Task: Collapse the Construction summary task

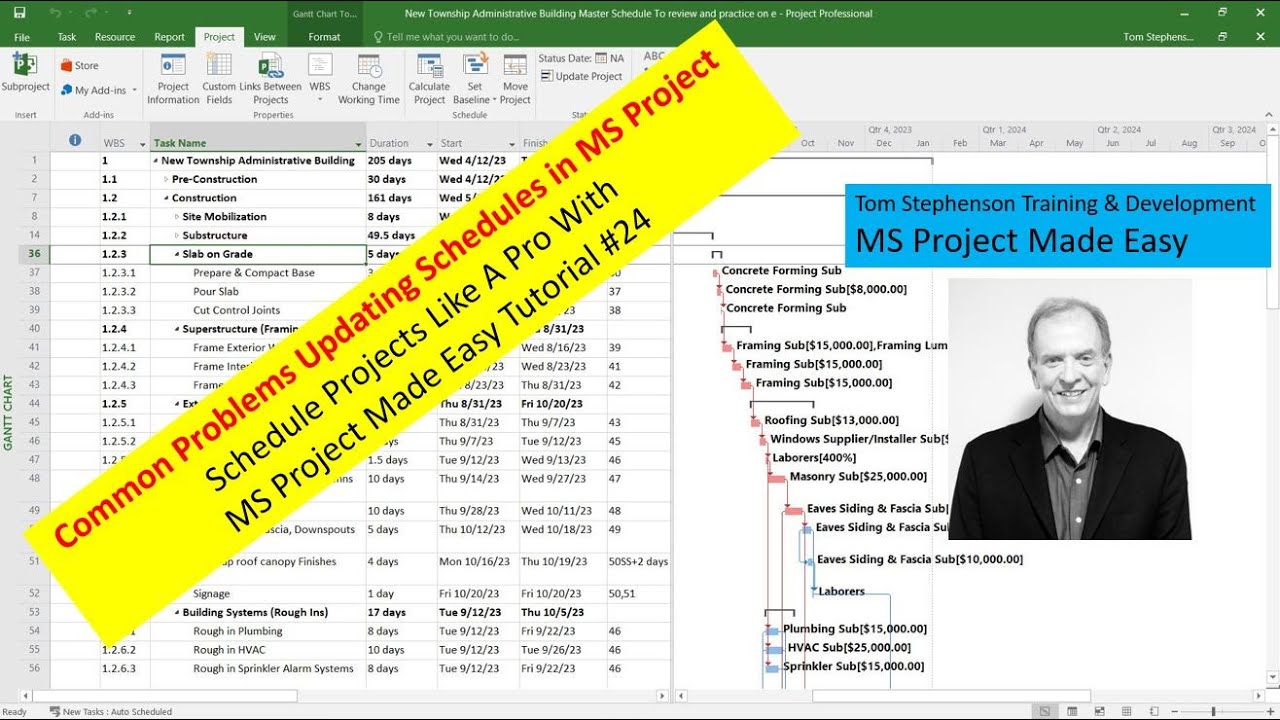Action: (x=166, y=198)
